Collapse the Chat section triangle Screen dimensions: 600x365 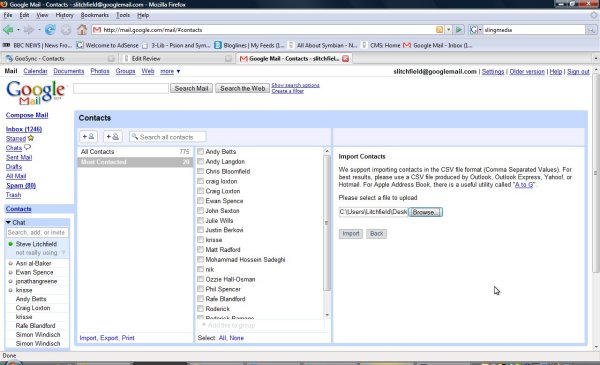[x=8, y=222]
